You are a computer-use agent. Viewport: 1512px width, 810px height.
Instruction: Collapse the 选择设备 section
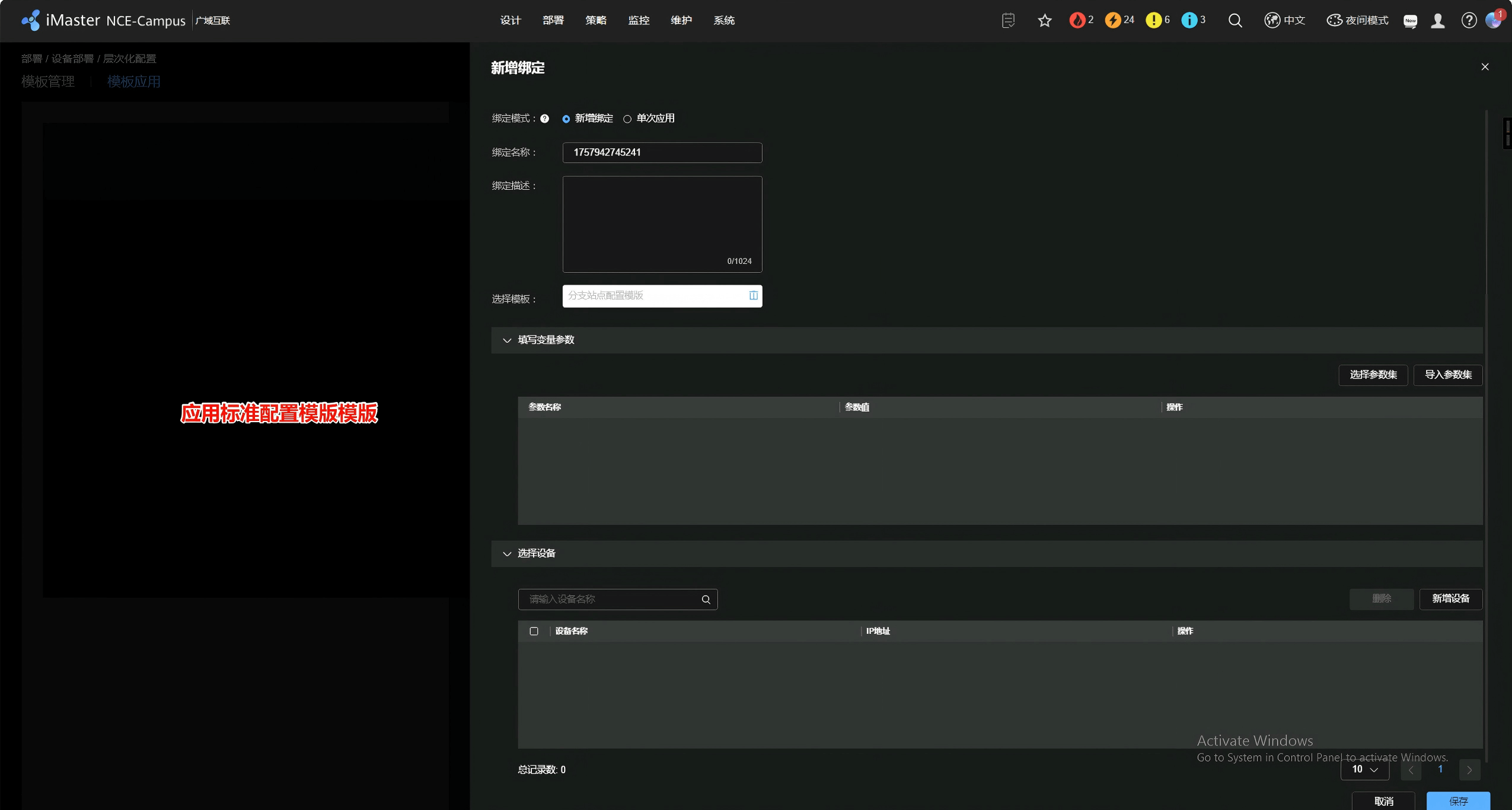(x=507, y=554)
